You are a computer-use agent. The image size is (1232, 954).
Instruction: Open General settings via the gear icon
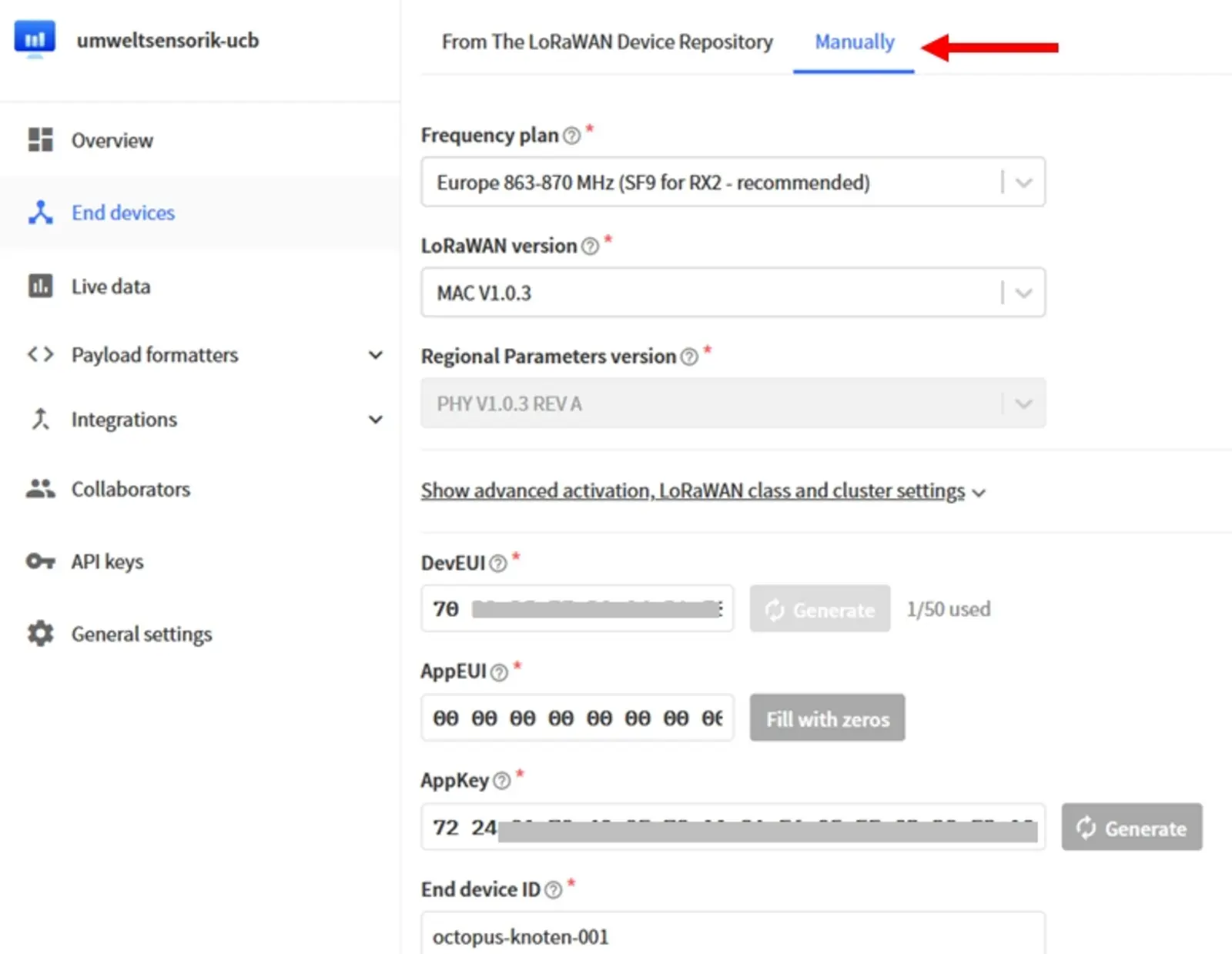[x=40, y=634]
